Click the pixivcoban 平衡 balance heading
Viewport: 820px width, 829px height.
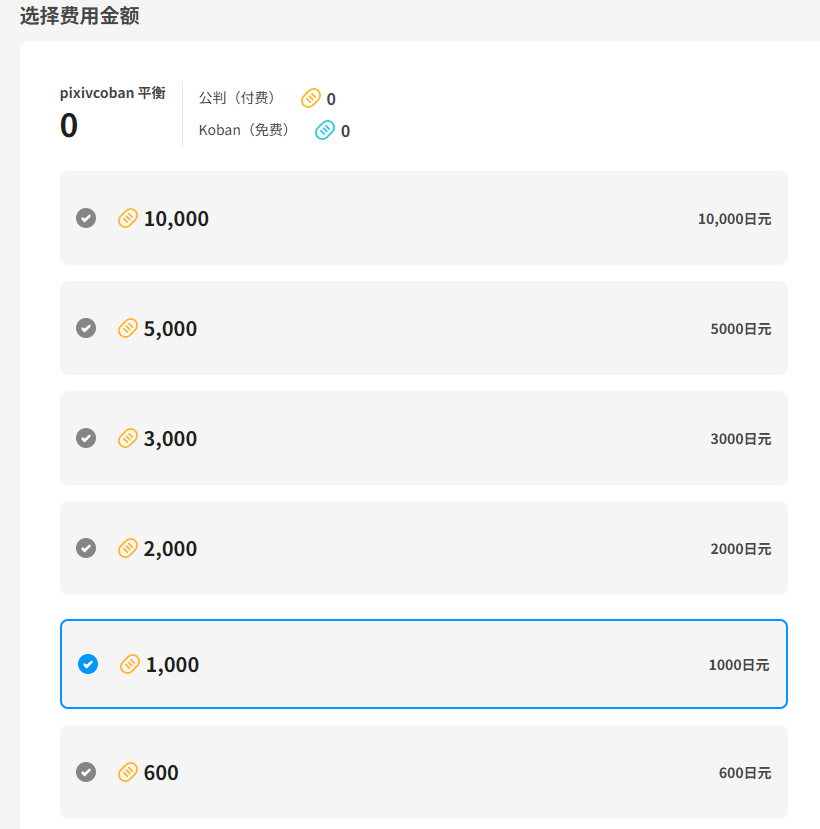pyautogui.click(x=112, y=93)
